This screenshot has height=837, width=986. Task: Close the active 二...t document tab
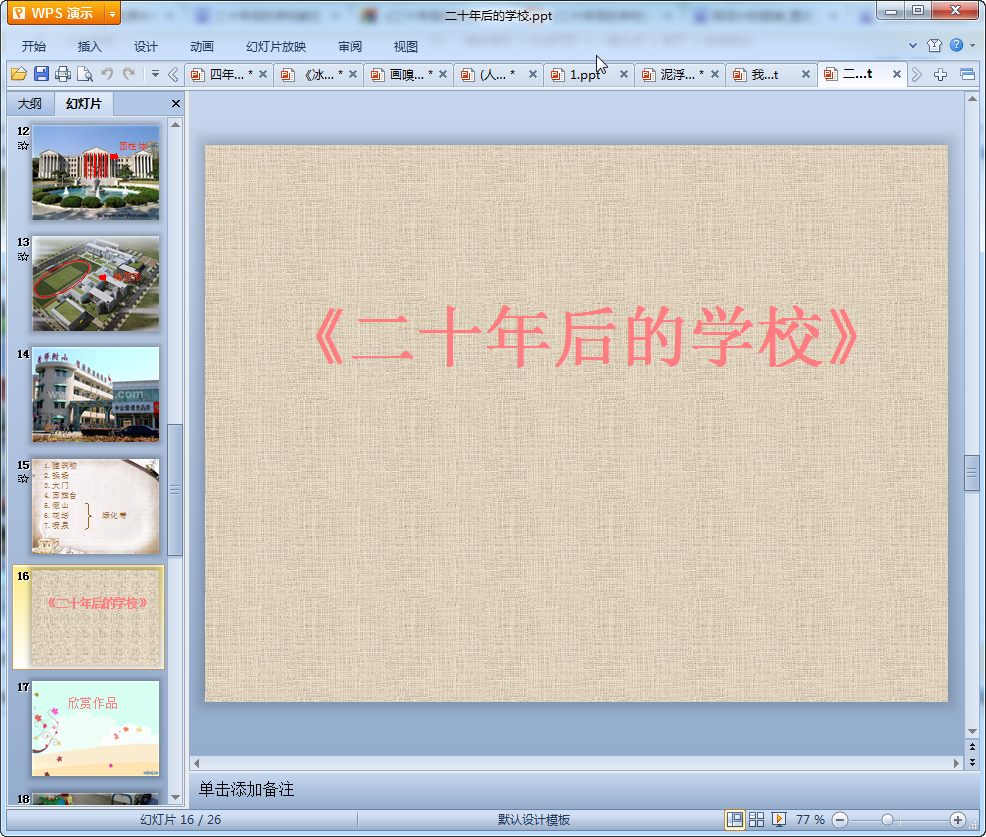(x=897, y=74)
